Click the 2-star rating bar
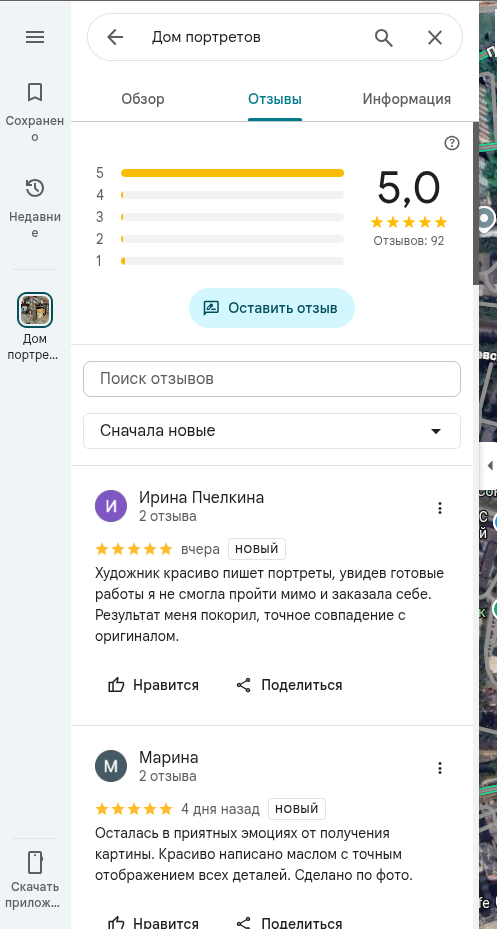 [x=232, y=239]
